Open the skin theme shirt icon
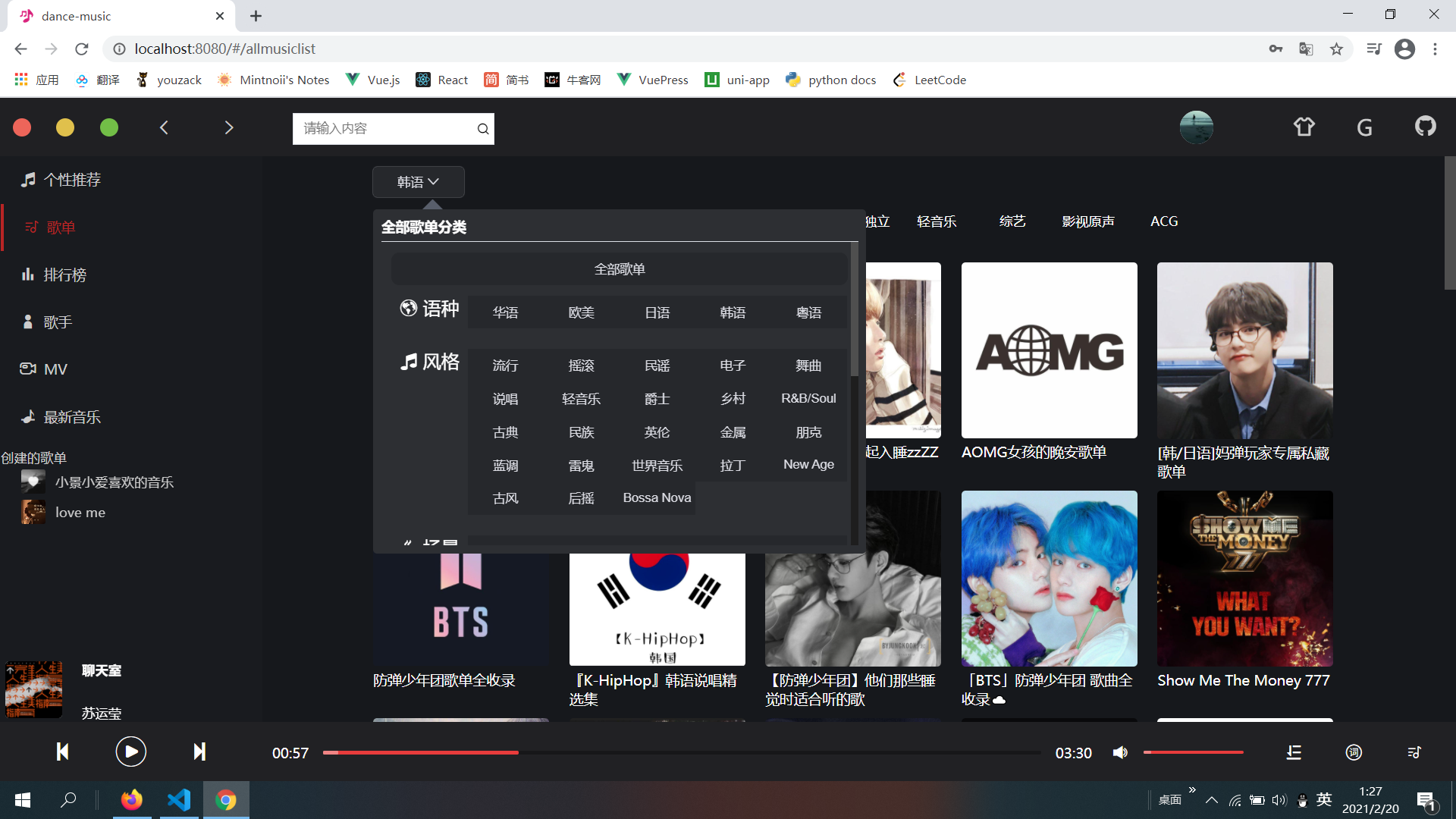 pyautogui.click(x=1304, y=127)
